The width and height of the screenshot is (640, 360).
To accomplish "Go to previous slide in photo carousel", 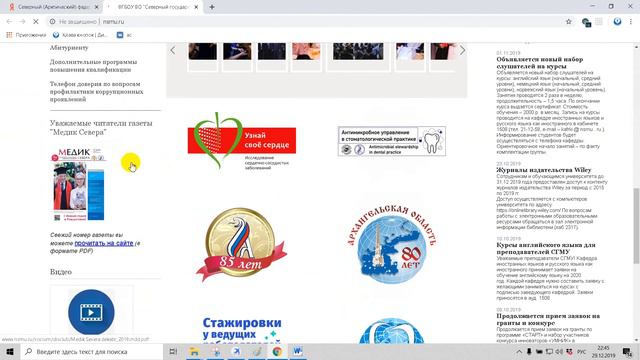I will (x=173, y=50).
